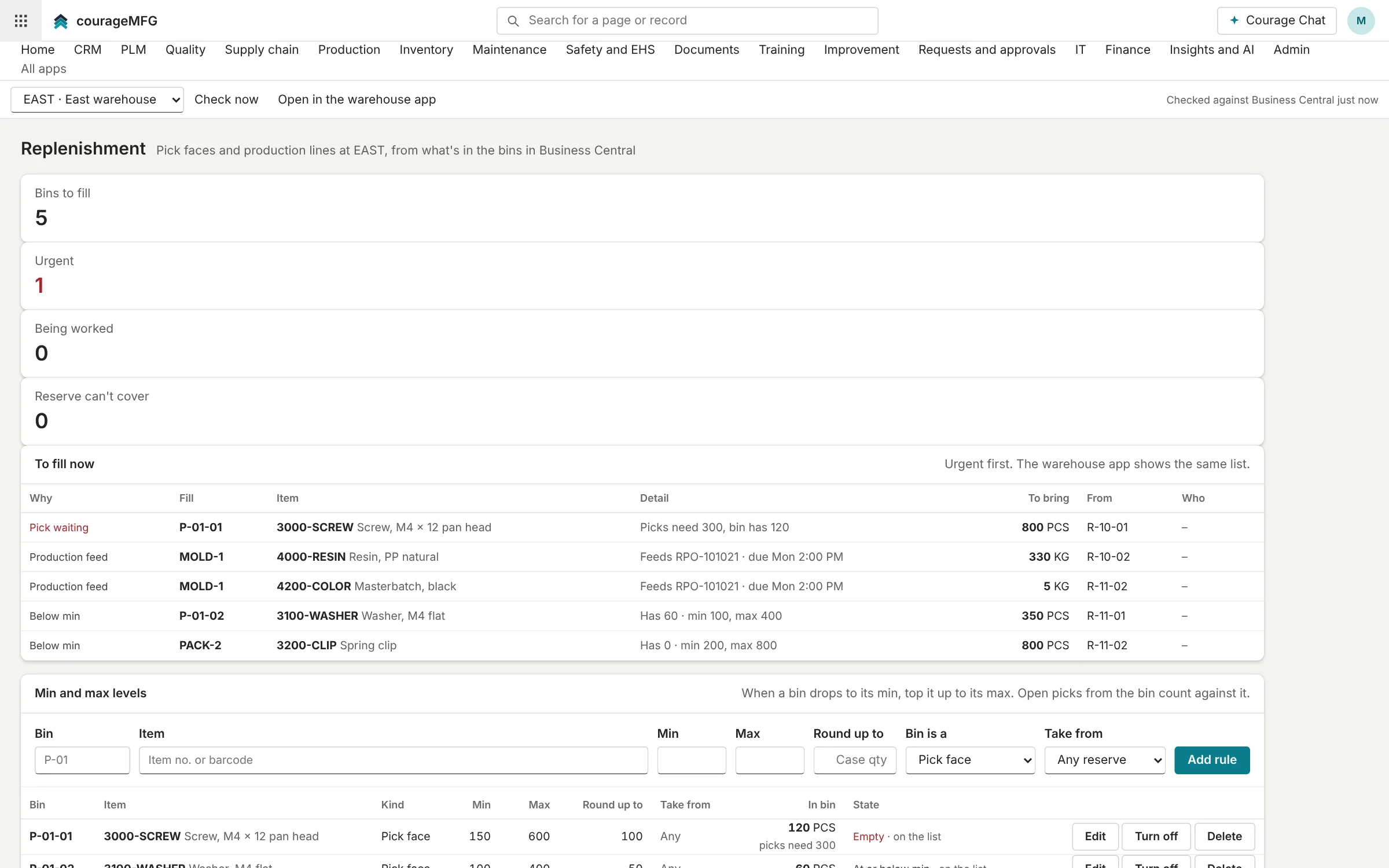
Task: Click the search magnifier icon
Action: pos(513,21)
